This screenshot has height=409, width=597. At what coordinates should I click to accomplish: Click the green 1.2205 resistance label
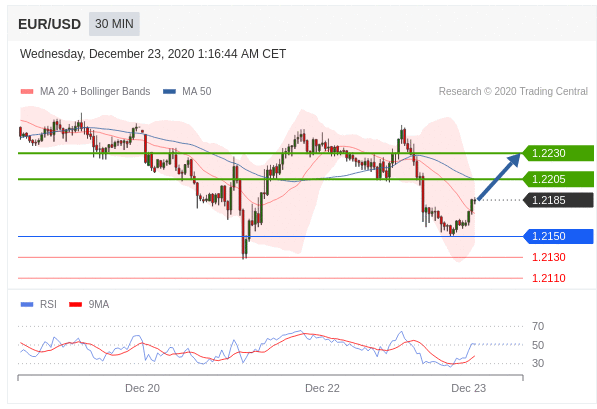click(558, 179)
